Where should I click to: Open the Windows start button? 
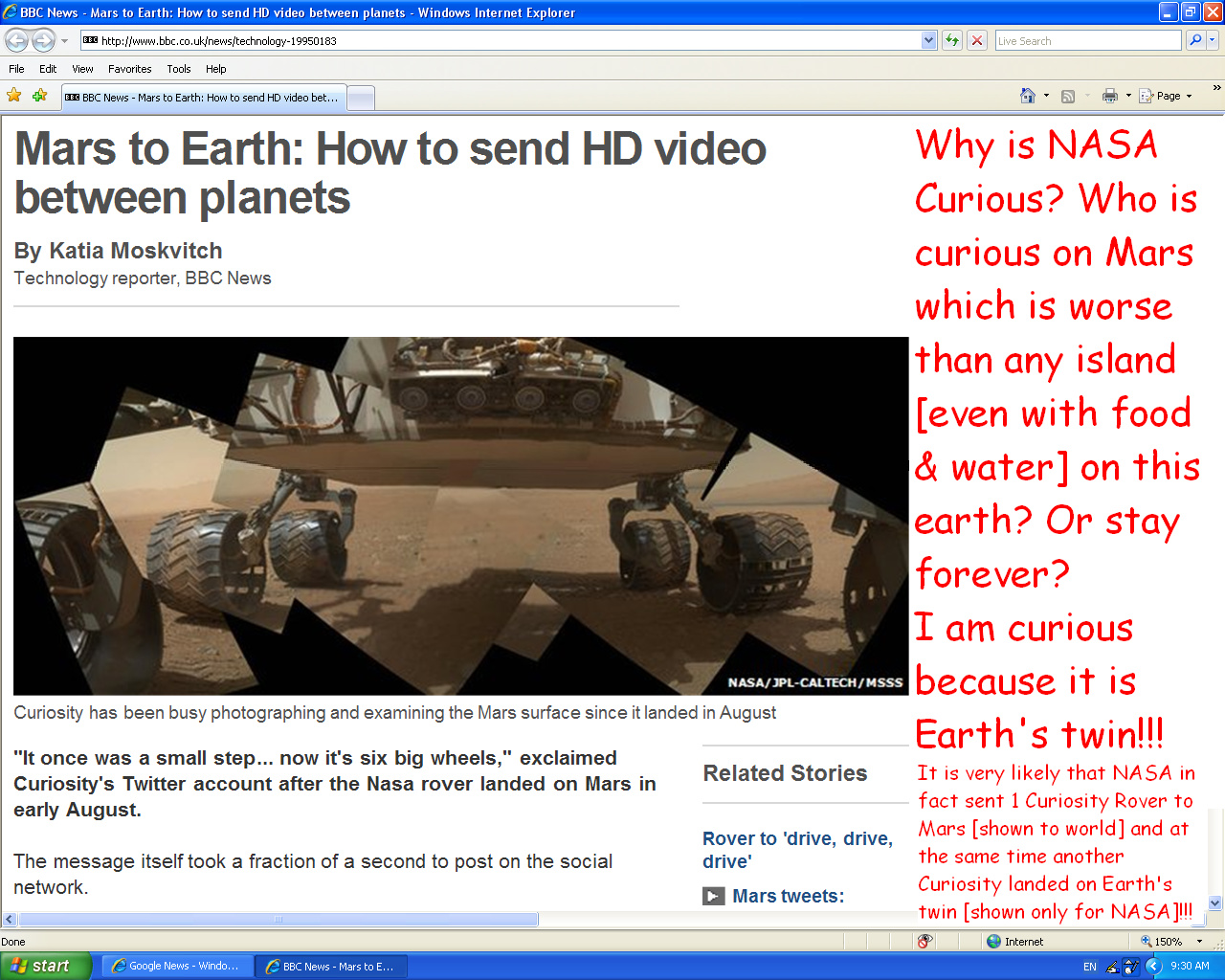(x=46, y=966)
